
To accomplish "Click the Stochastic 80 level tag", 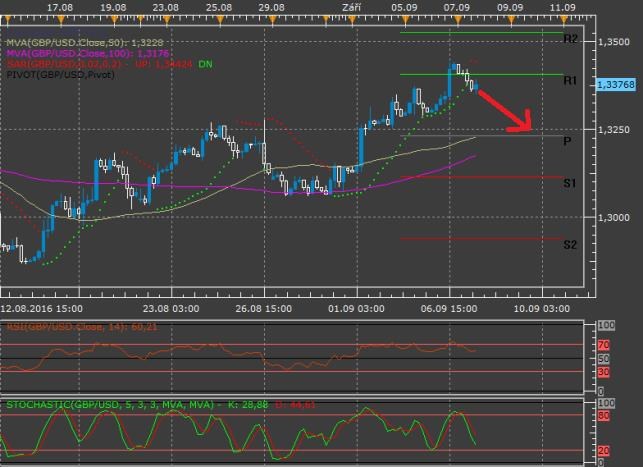I will [602, 413].
